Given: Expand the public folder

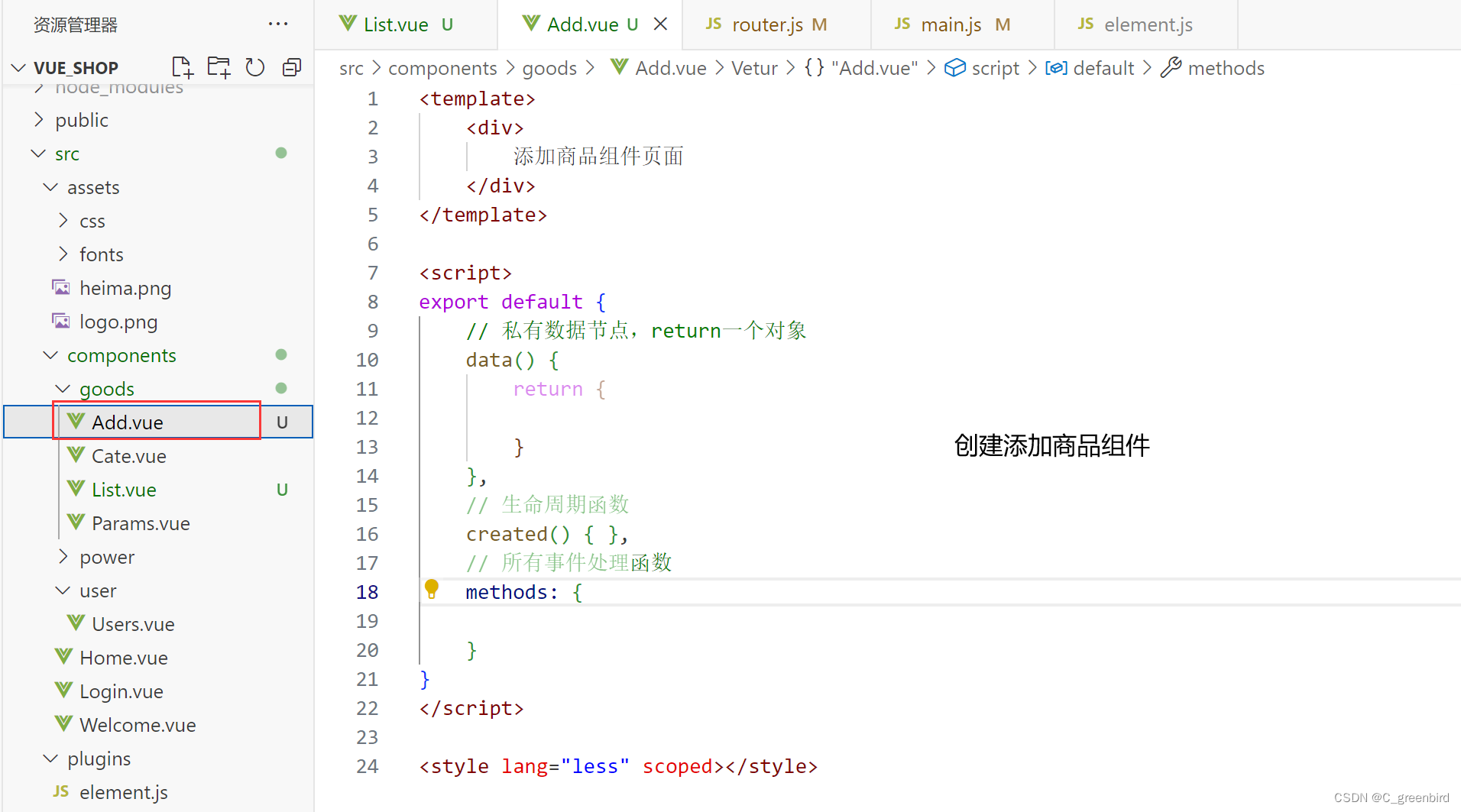Looking at the screenshot, I should coord(39,120).
